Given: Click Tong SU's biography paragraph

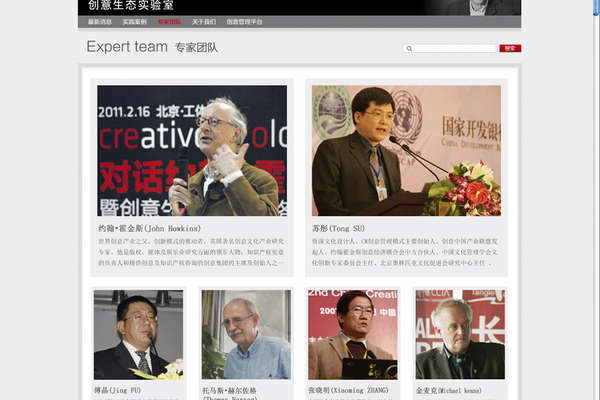Looking at the screenshot, I should 405,252.
